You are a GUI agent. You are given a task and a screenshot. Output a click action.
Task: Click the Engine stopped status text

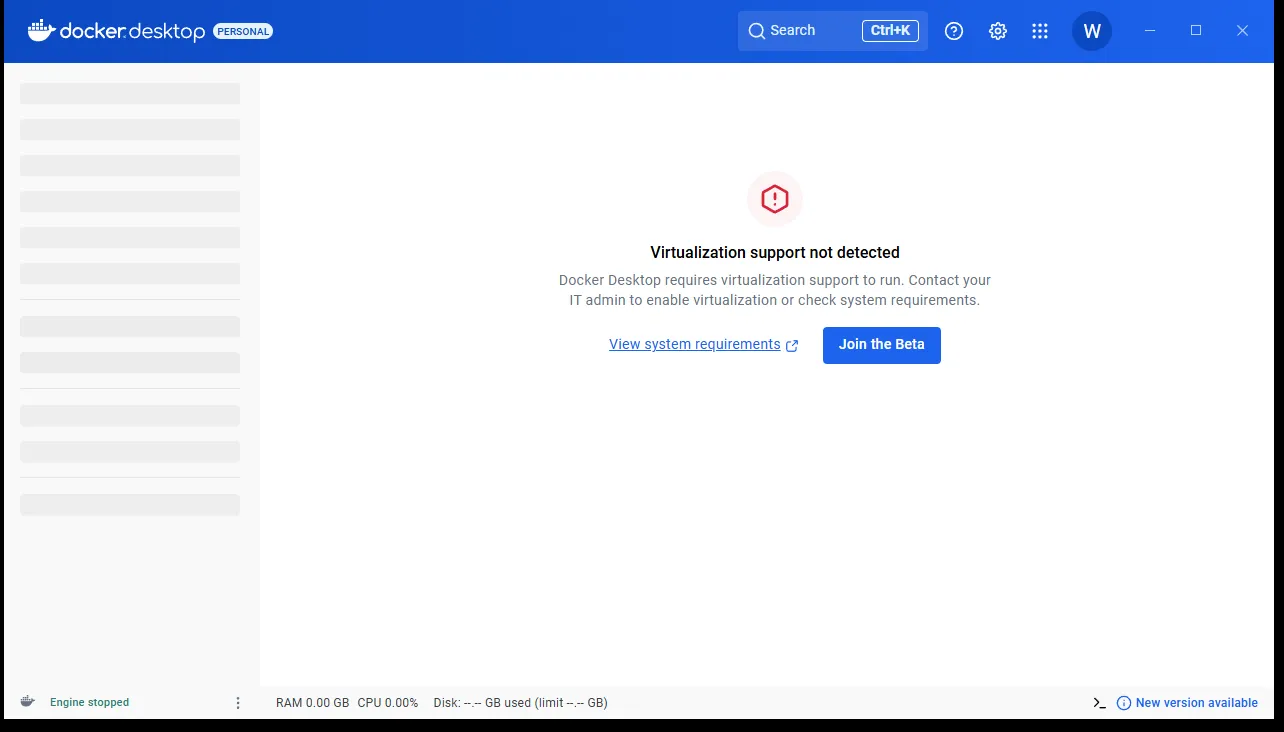click(x=90, y=703)
